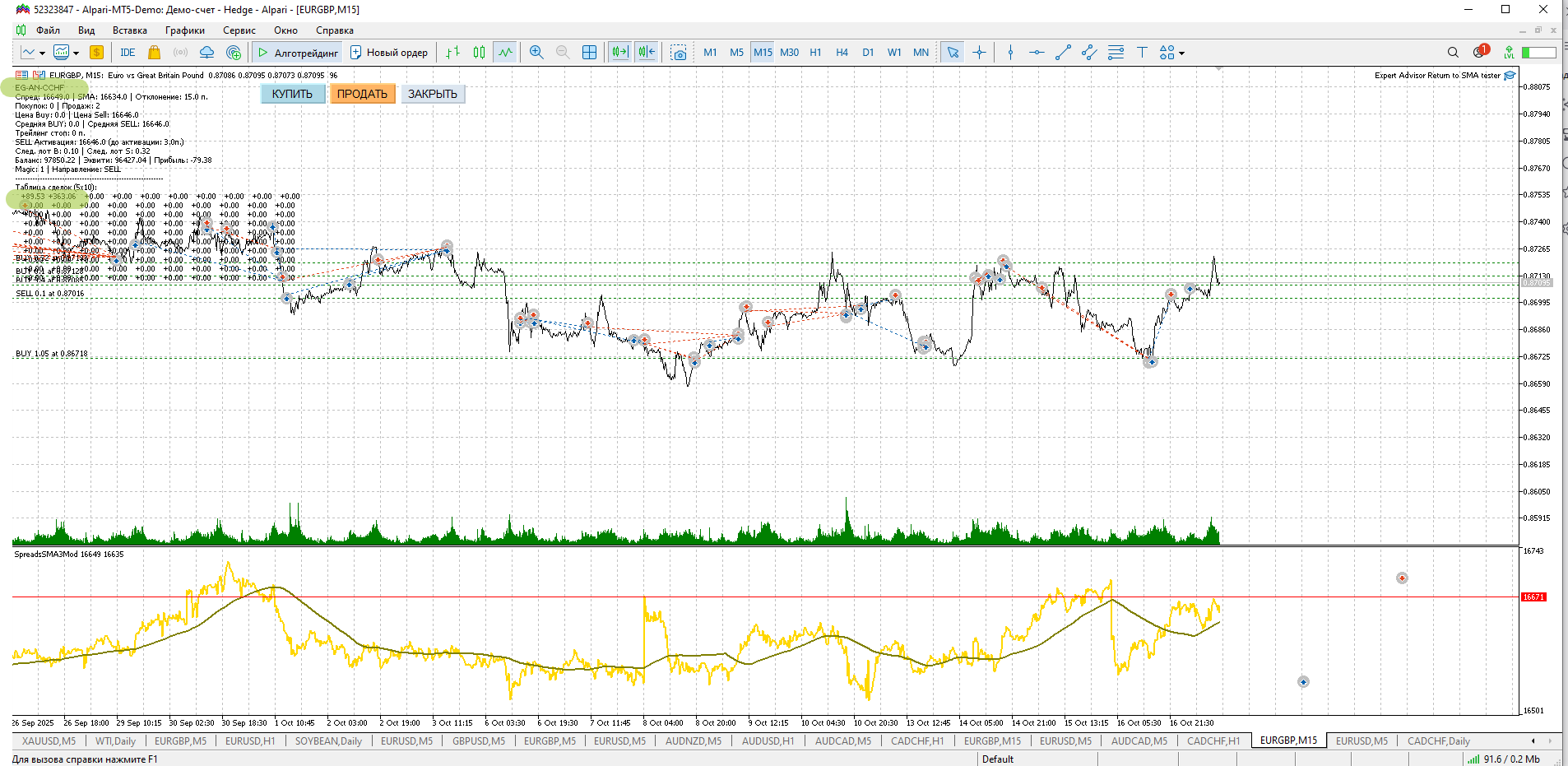
Task: Switch to the M30 timeframe
Action: 789,53
